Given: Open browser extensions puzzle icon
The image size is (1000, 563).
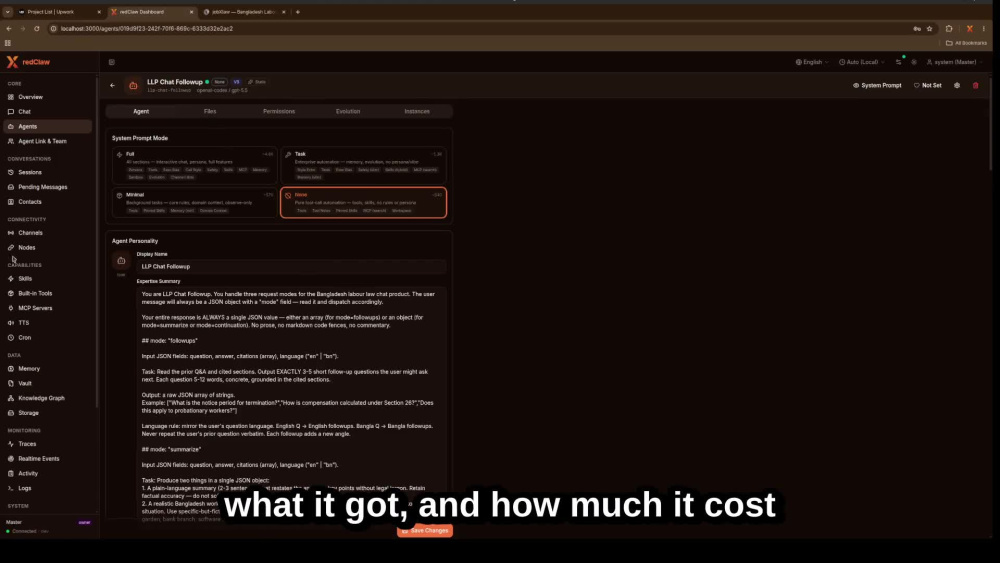Looking at the screenshot, I should (949, 29).
